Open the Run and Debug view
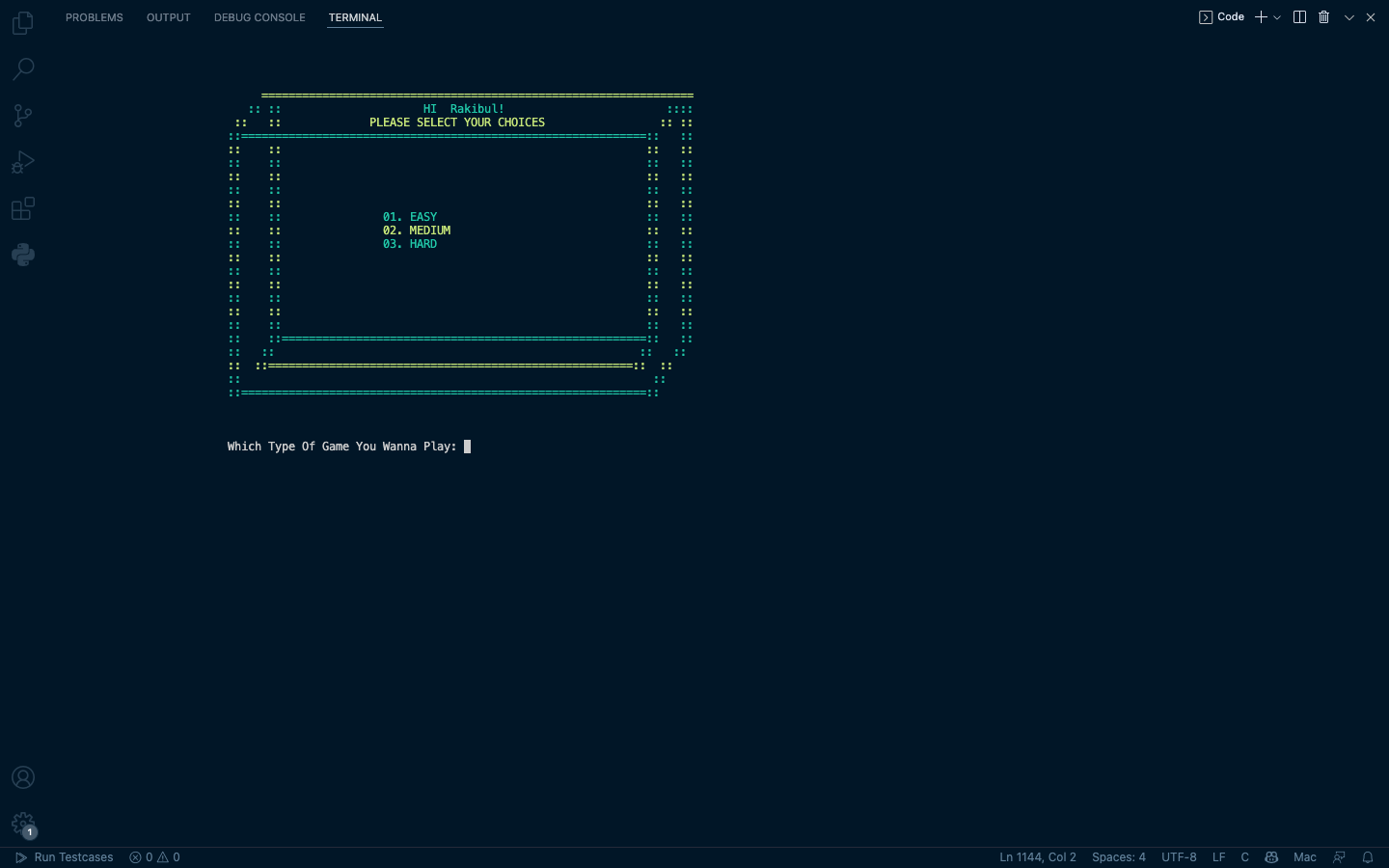Screen dimensions: 1389x868 coord(23,162)
